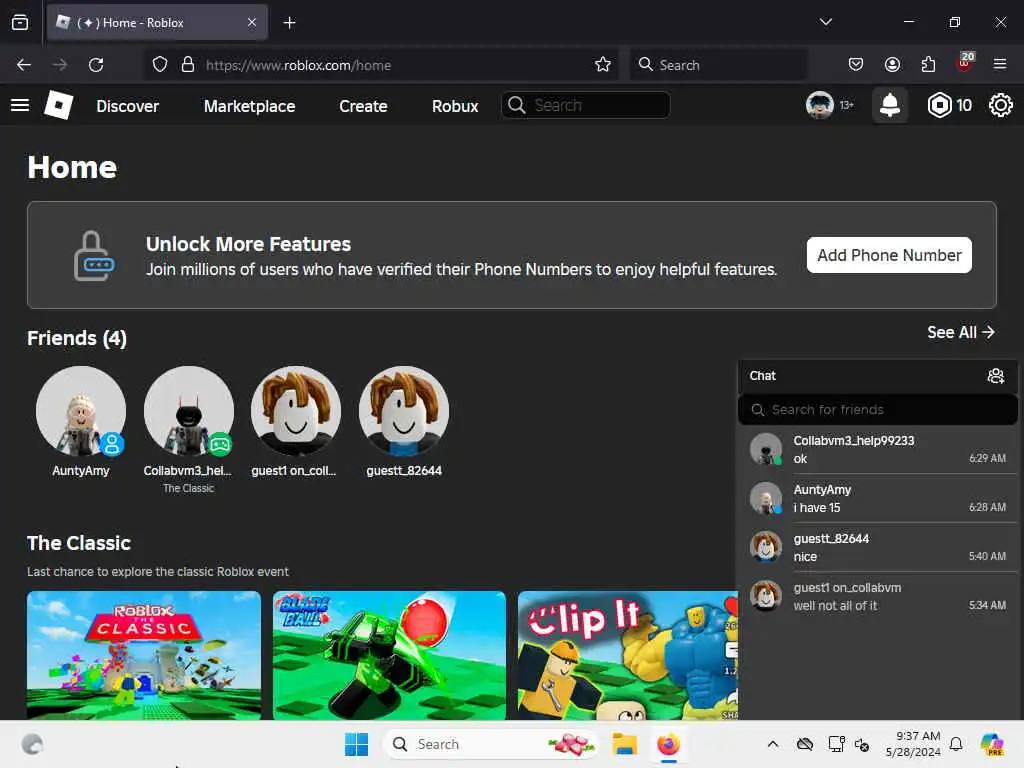Click the Search for friends field

pos(877,409)
